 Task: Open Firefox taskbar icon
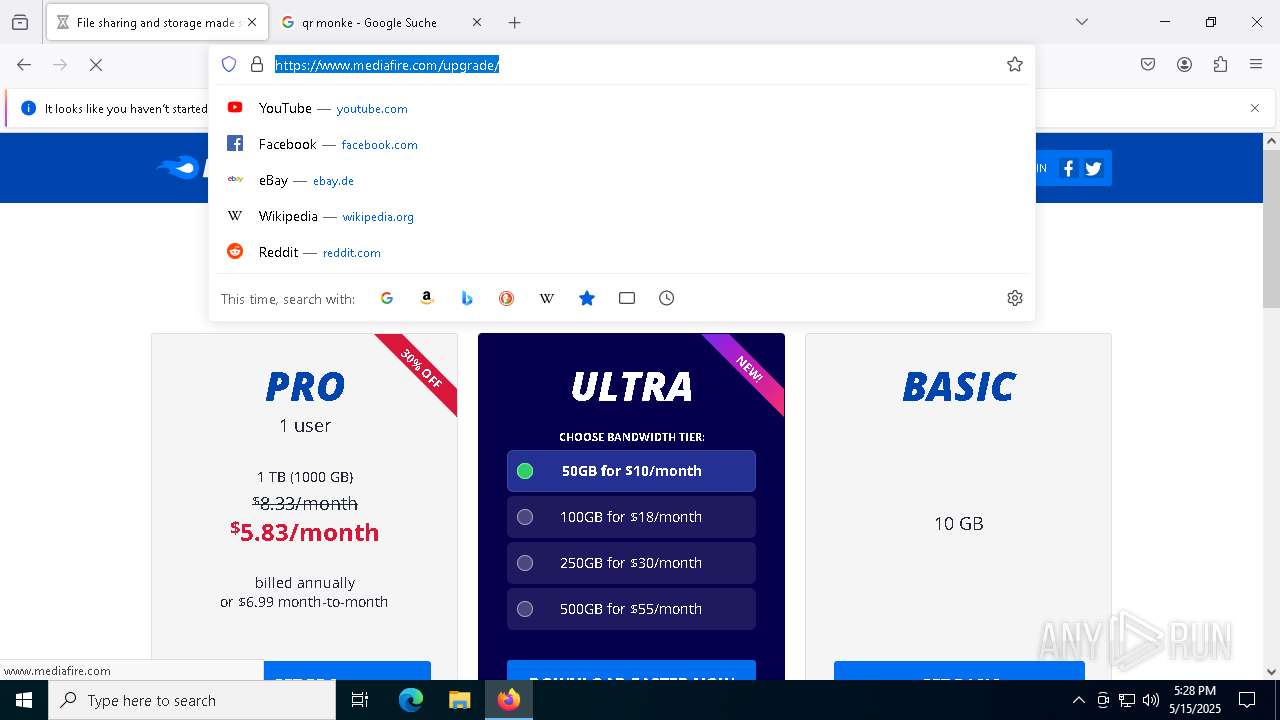(x=509, y=700)
